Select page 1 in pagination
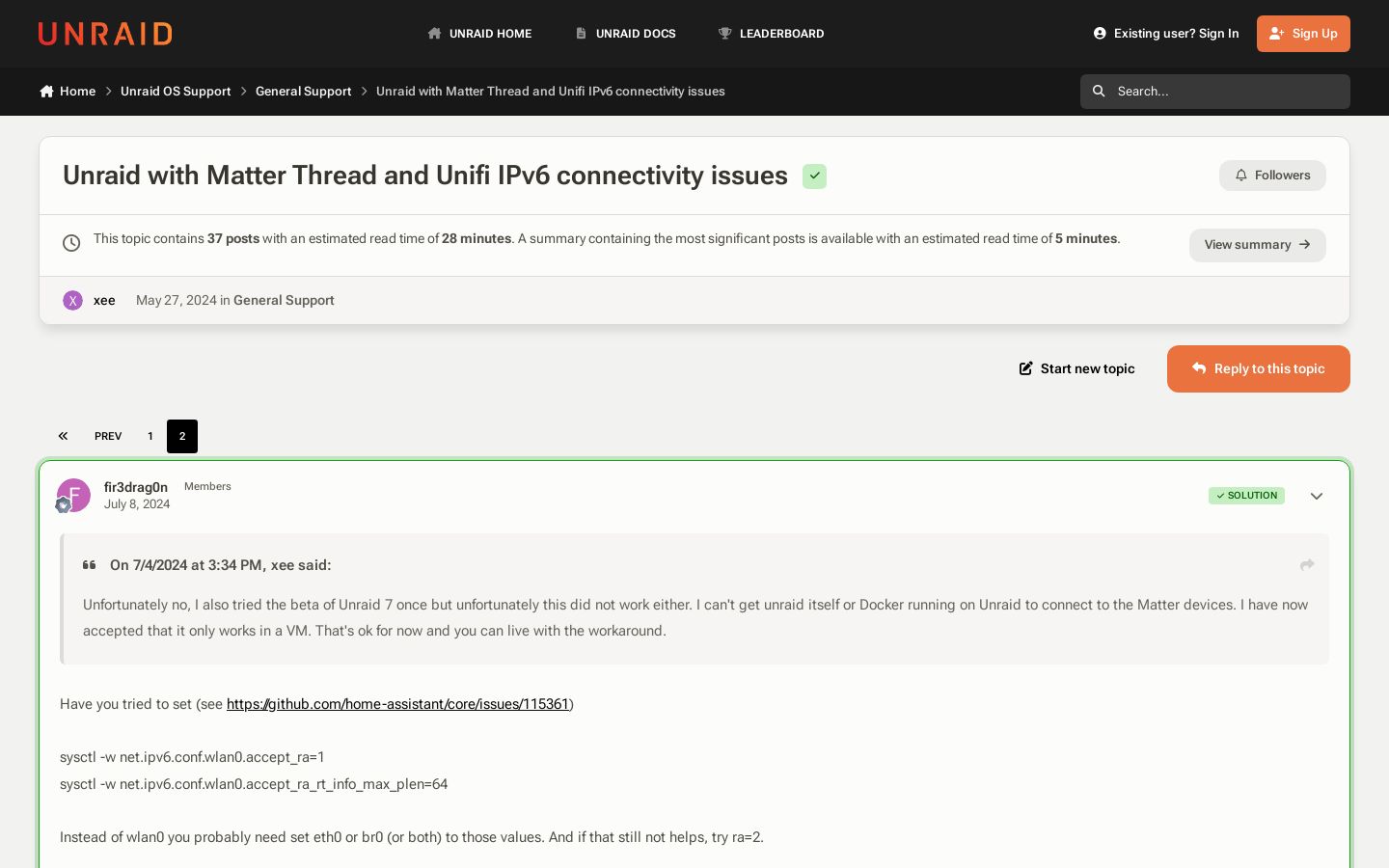The width and height of the screenshot is (1389, 868). tap(150, 437)
